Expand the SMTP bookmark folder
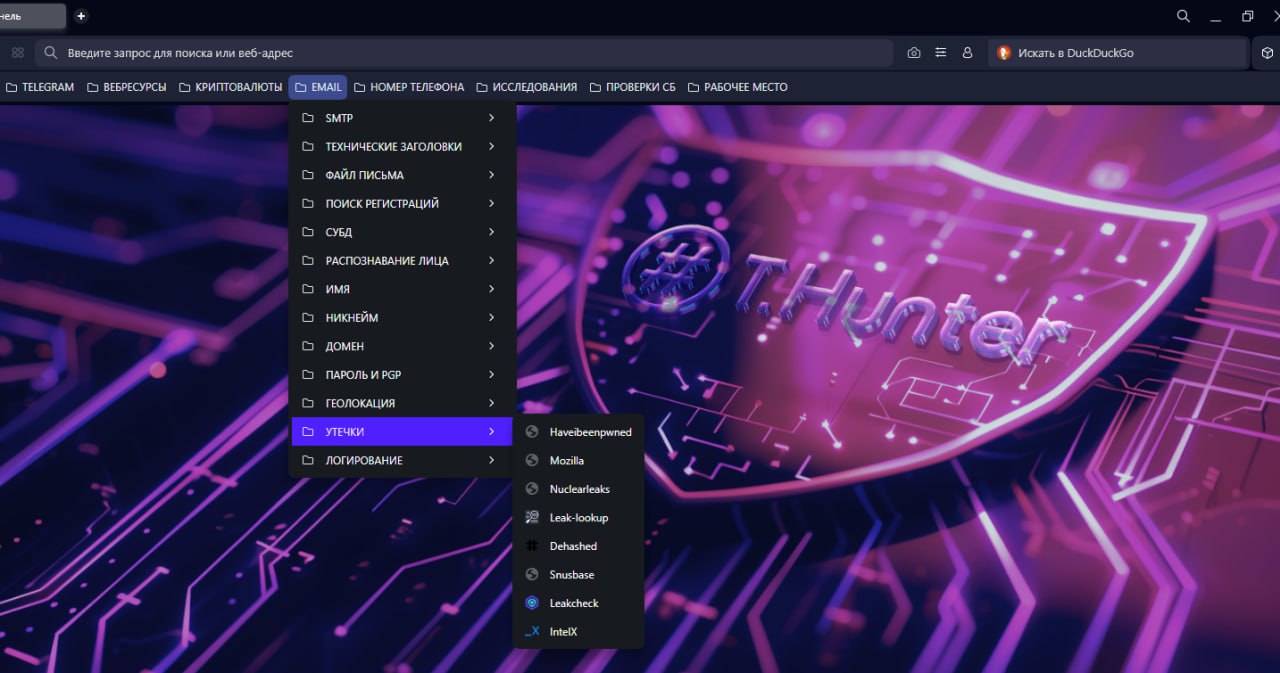 coord(400,118)
